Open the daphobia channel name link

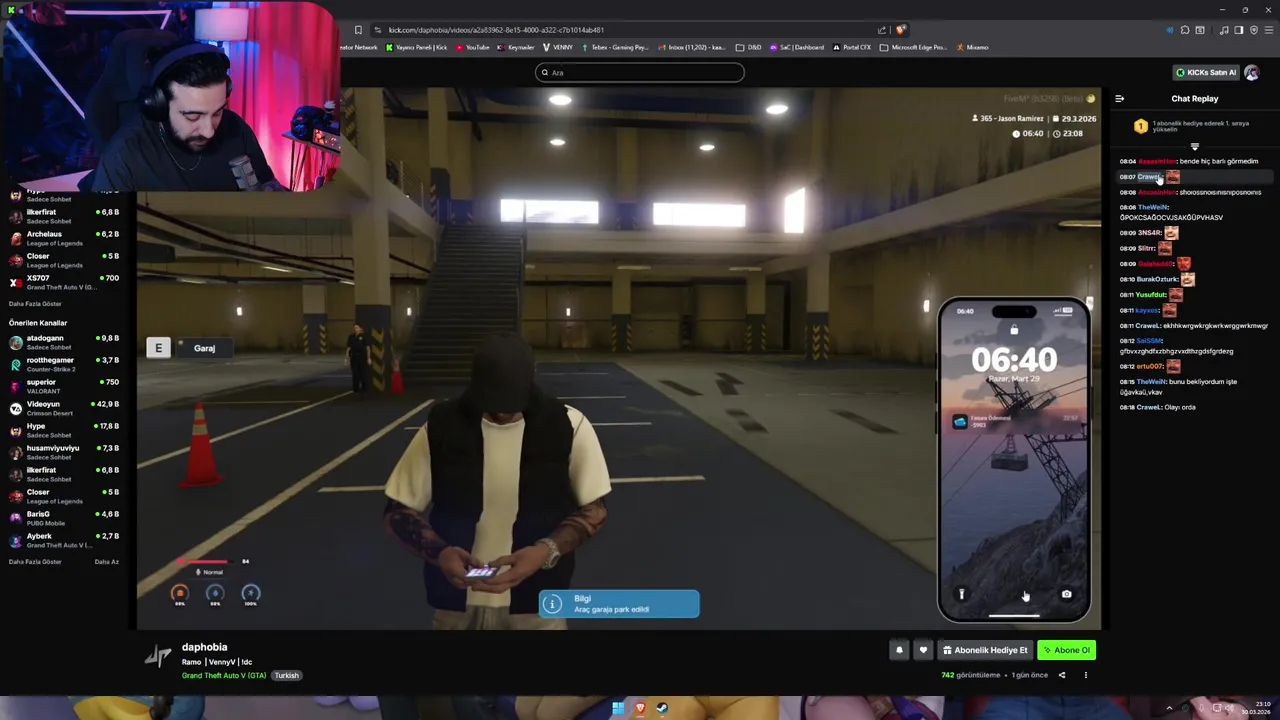click(204, 647)
